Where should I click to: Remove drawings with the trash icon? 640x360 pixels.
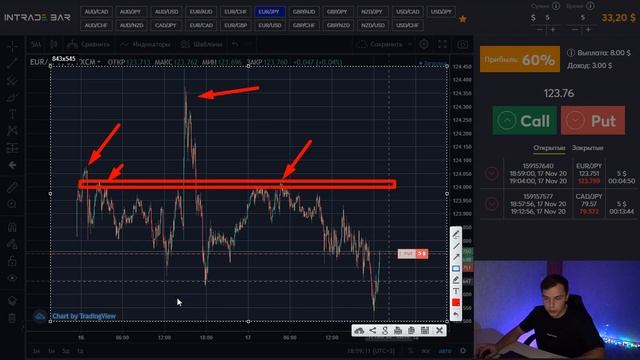[12, 318]
